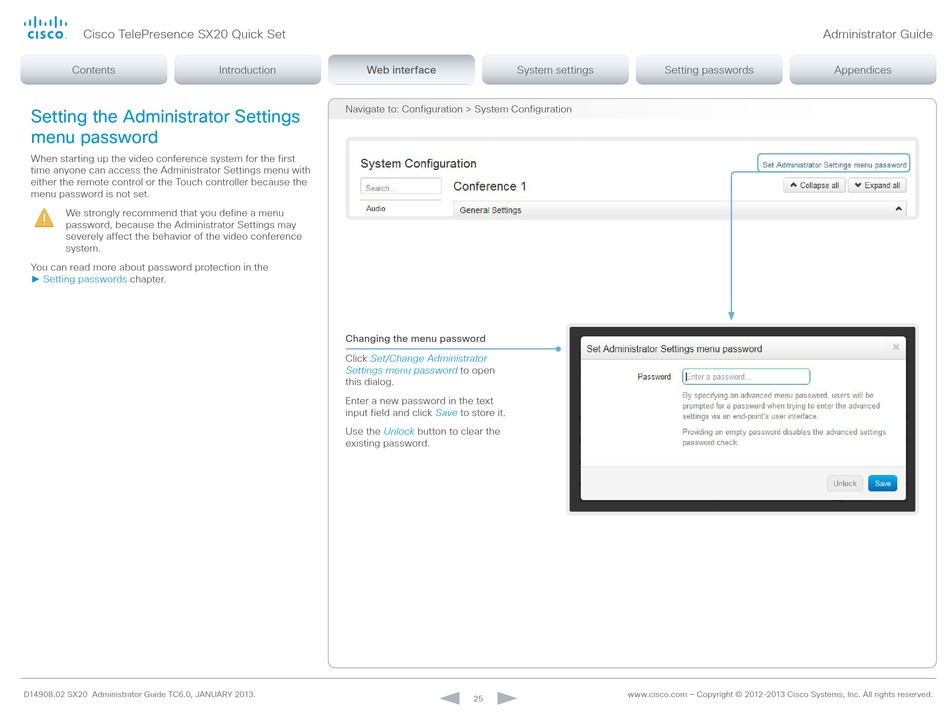Viewport: 950px width, 711px height.
Task: Click the Collapse all button
Action: (814, 185)
